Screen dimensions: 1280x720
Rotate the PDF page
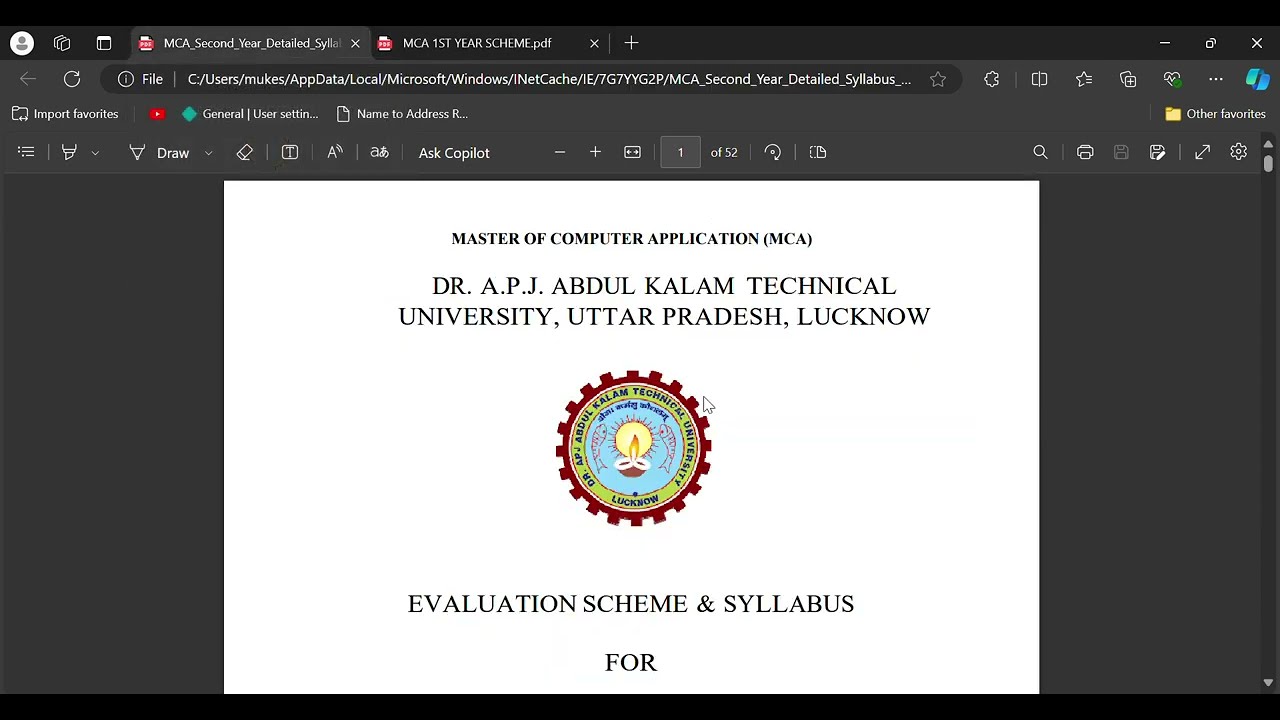click(773, 152)
